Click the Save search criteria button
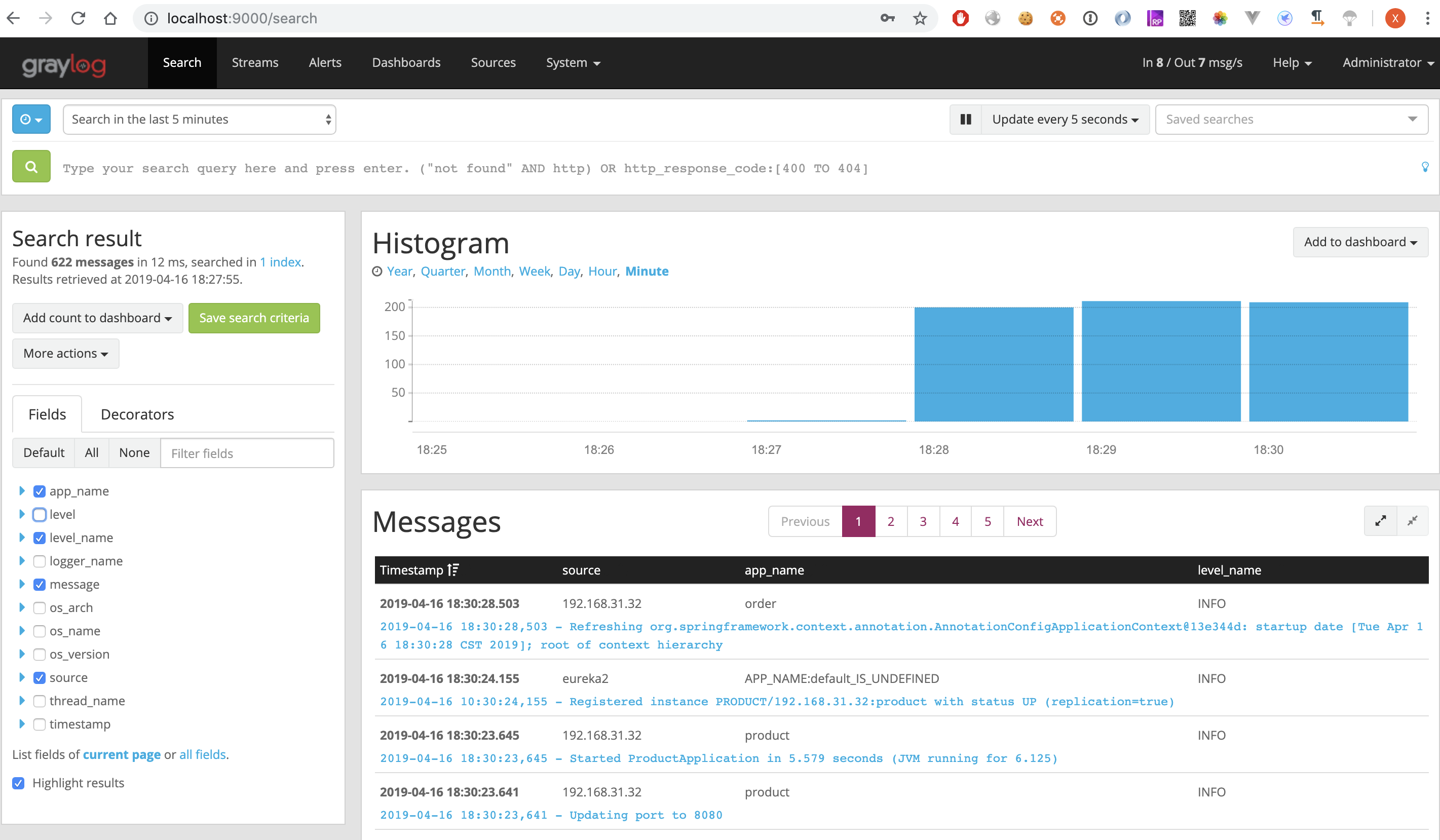Screen dimensions: 1440x840 (x=254, y=318)
